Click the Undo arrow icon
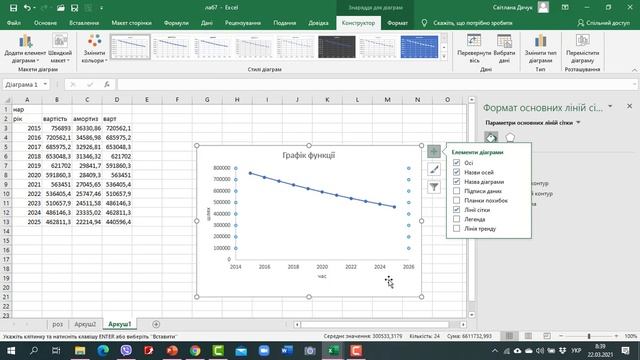Screen dimensions: 640x360 pyautogui.click(x=27, y=8)
